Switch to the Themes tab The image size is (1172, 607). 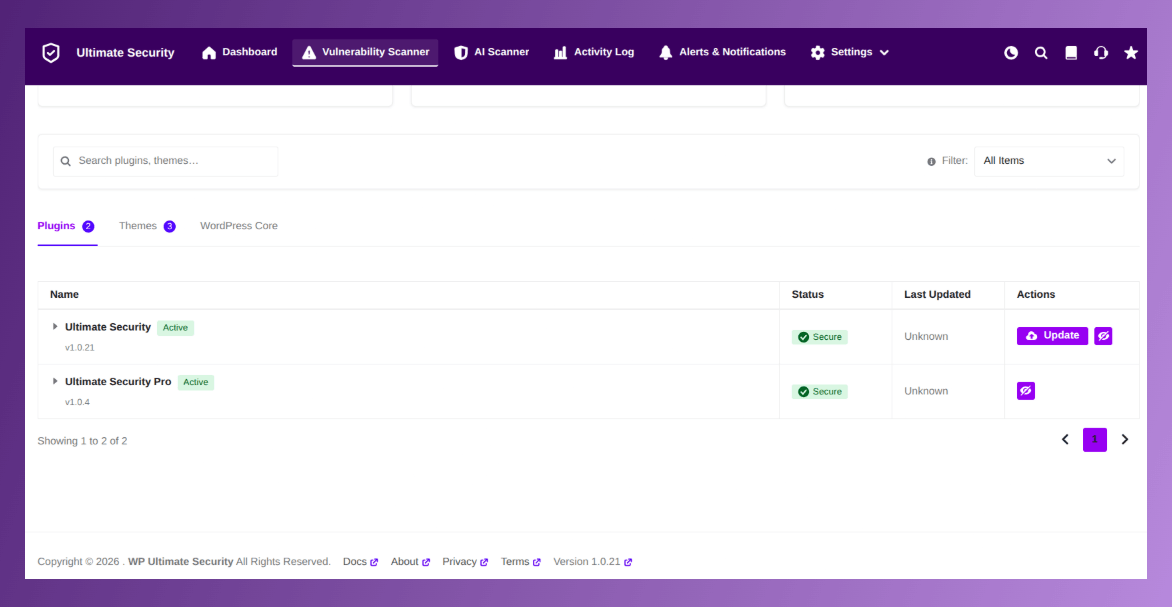coord(147,226)
